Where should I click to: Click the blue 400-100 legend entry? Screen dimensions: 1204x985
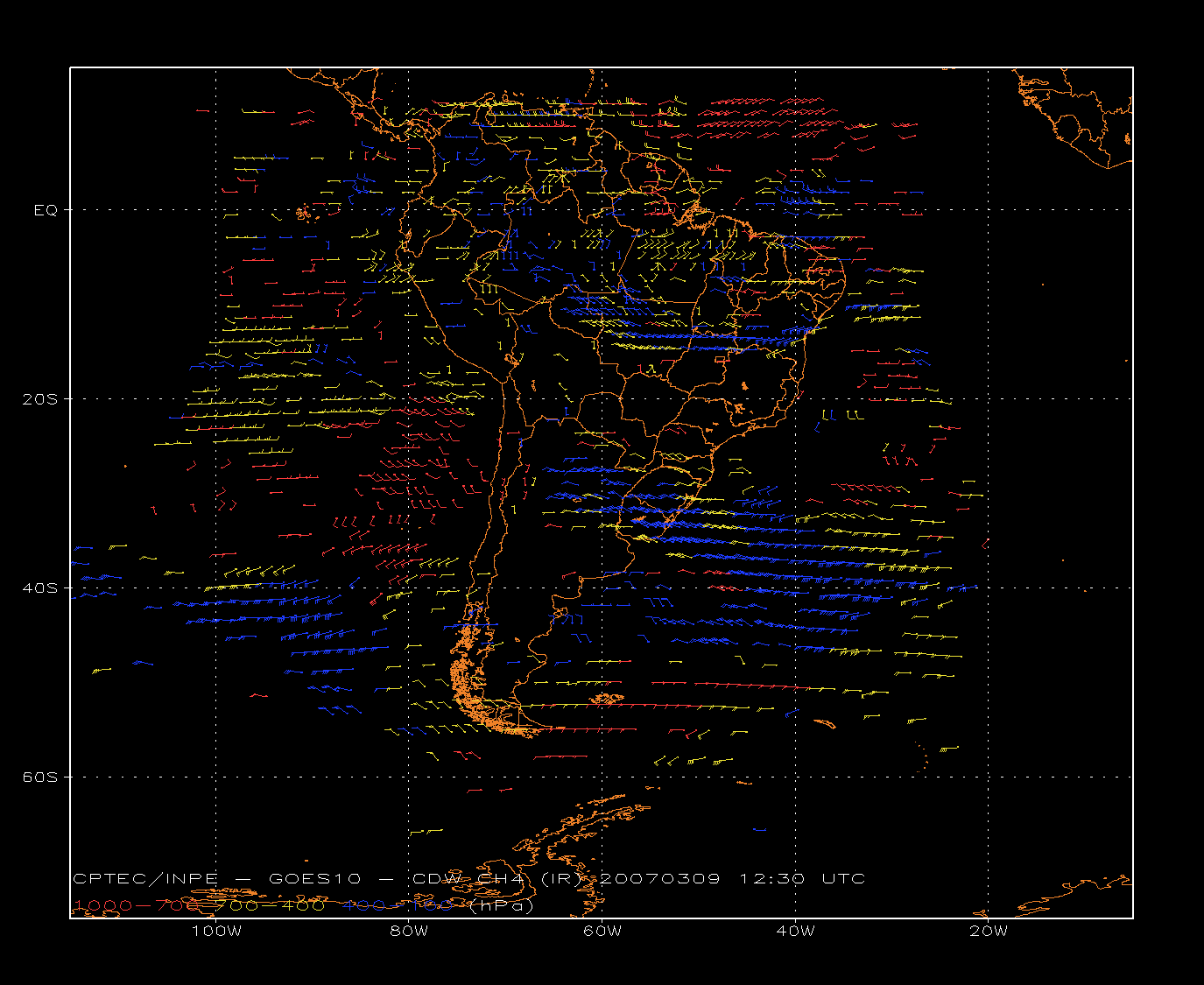[398, 905]
